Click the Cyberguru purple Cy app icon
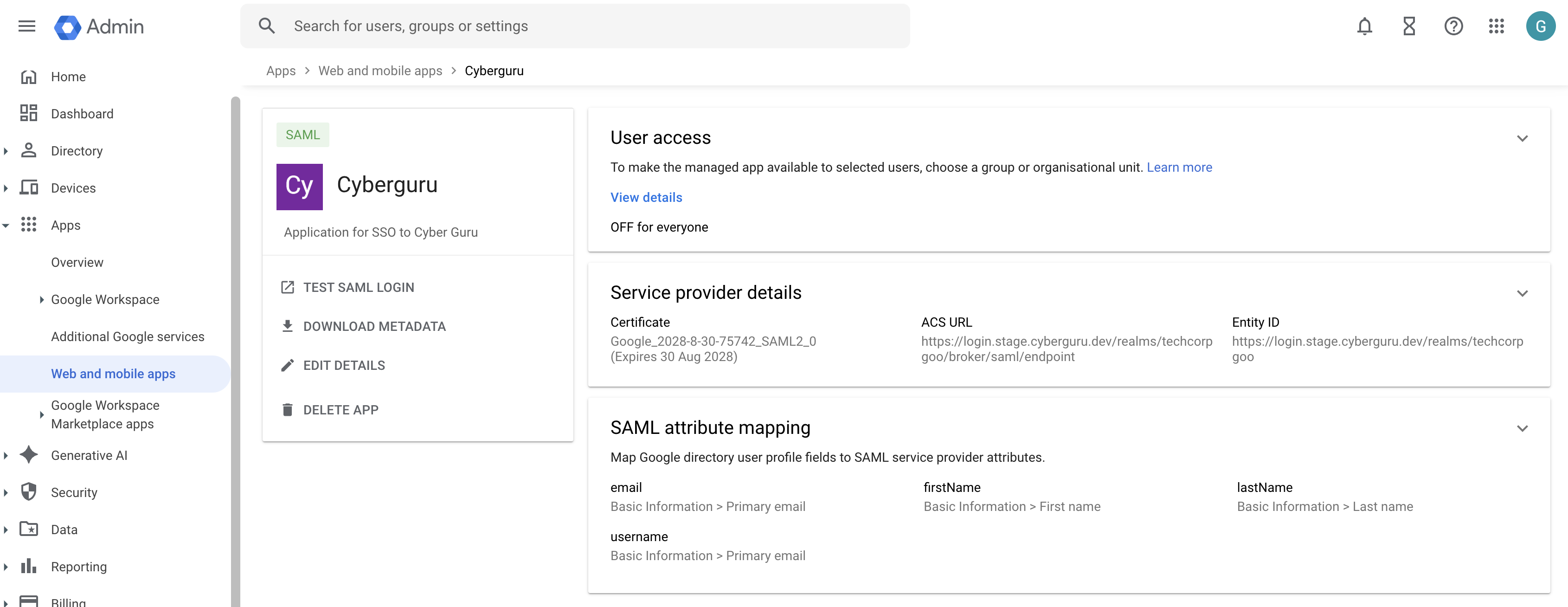 [x=300, y=186]
